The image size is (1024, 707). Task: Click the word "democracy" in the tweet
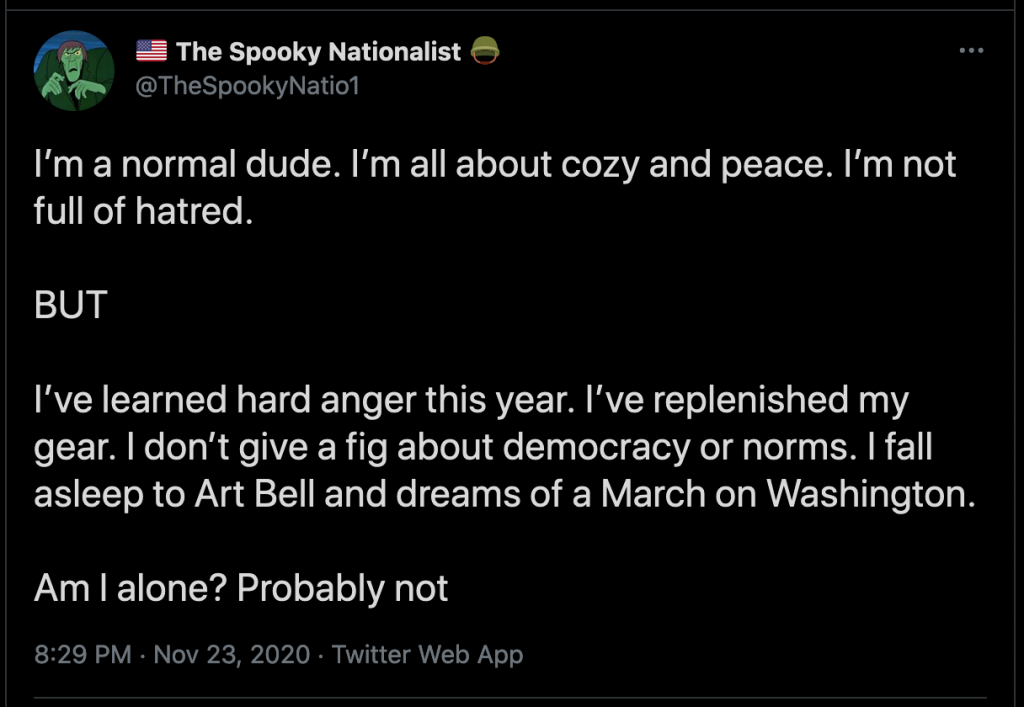coord(596,447)
